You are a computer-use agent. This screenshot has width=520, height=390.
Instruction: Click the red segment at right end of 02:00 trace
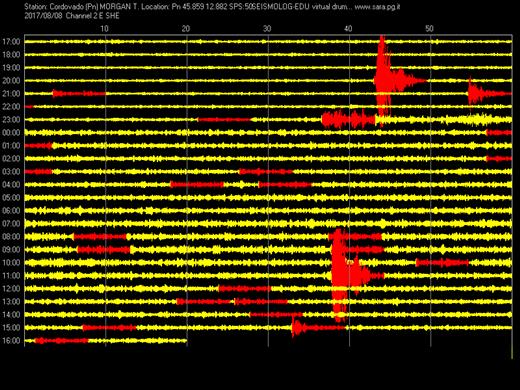coord(499,159)
